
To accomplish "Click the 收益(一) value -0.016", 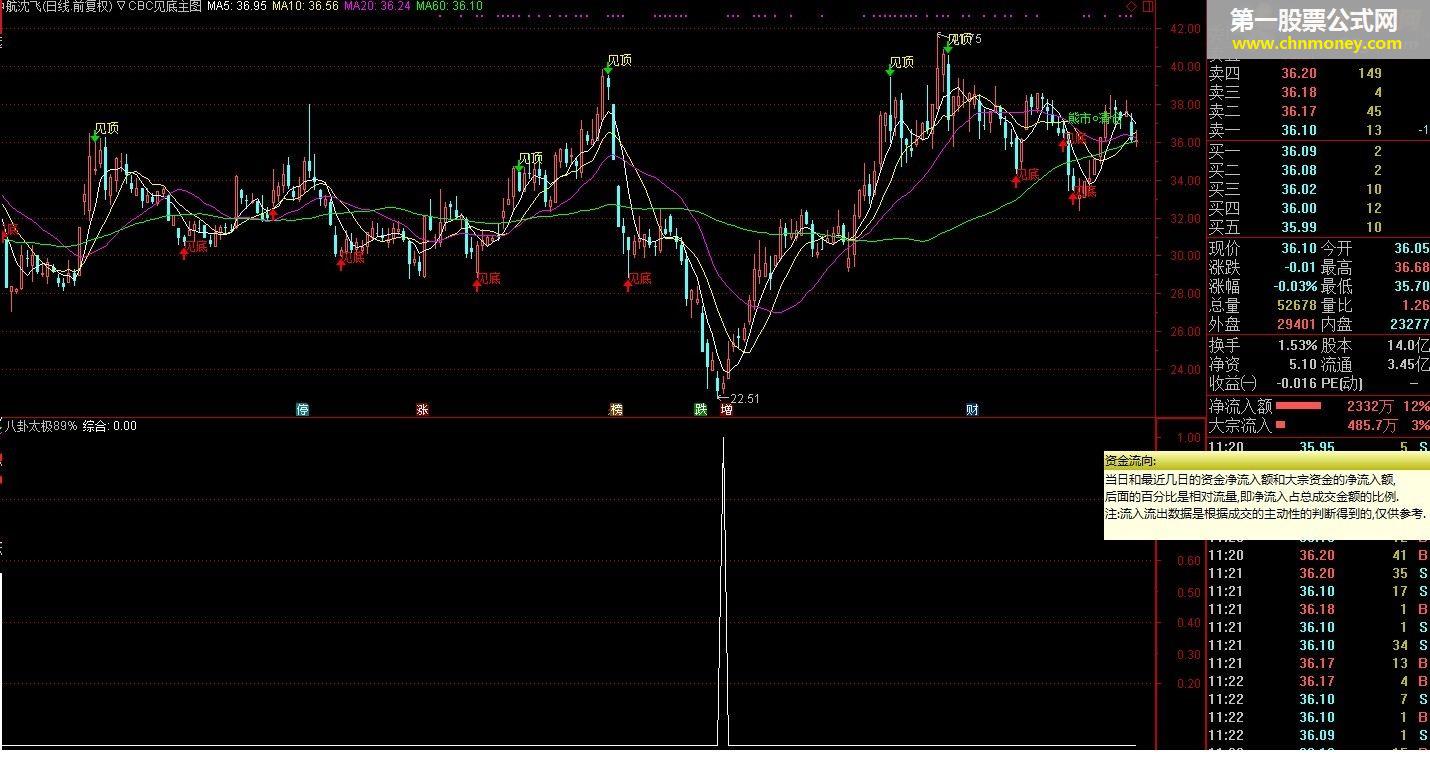I will (x=1296, y=383).
